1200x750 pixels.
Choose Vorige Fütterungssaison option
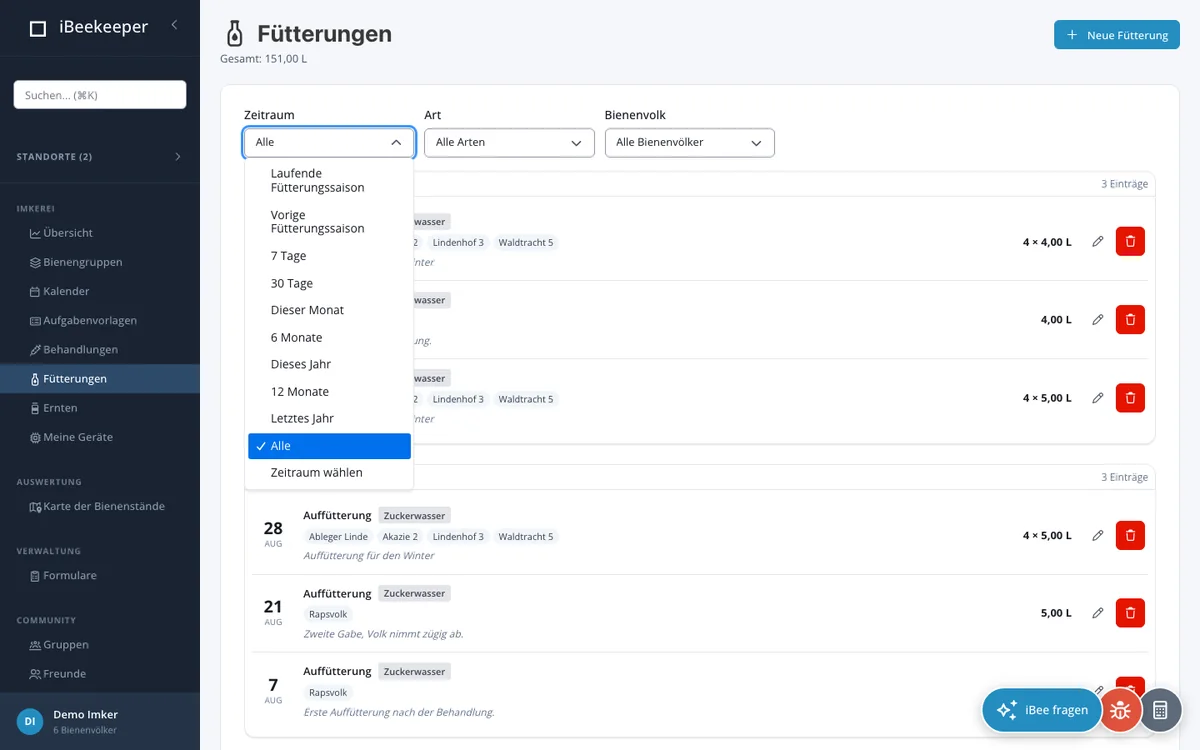click(x=329, y=221)
